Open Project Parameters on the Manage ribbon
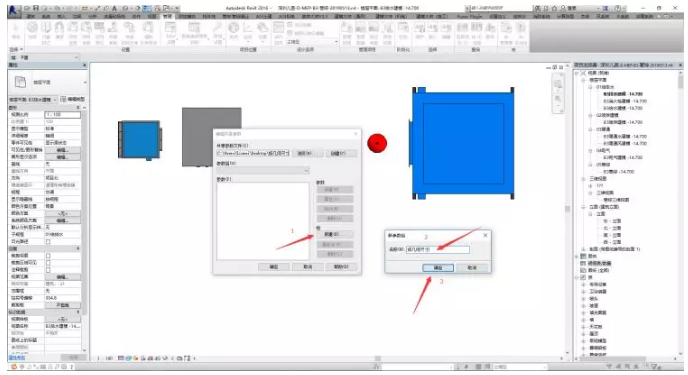This screenshot has height=375, width=688. [x=86, y=30]
